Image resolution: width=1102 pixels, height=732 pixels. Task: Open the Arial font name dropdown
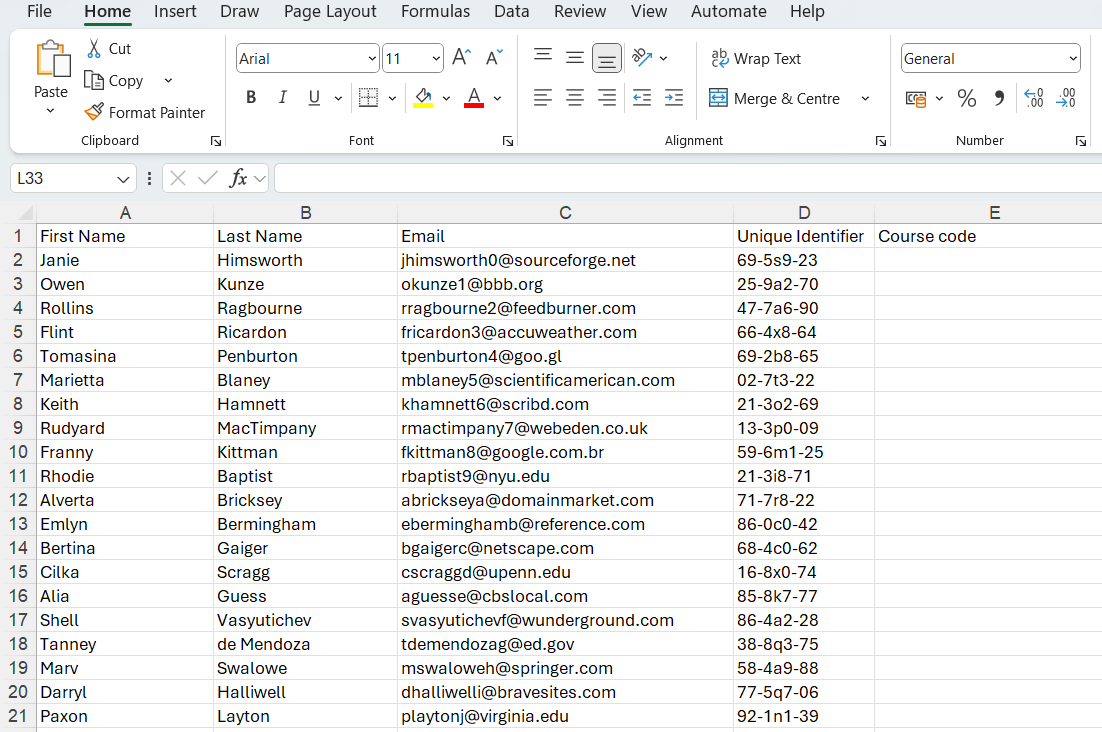pyautogui.click(x=372, y=59)
